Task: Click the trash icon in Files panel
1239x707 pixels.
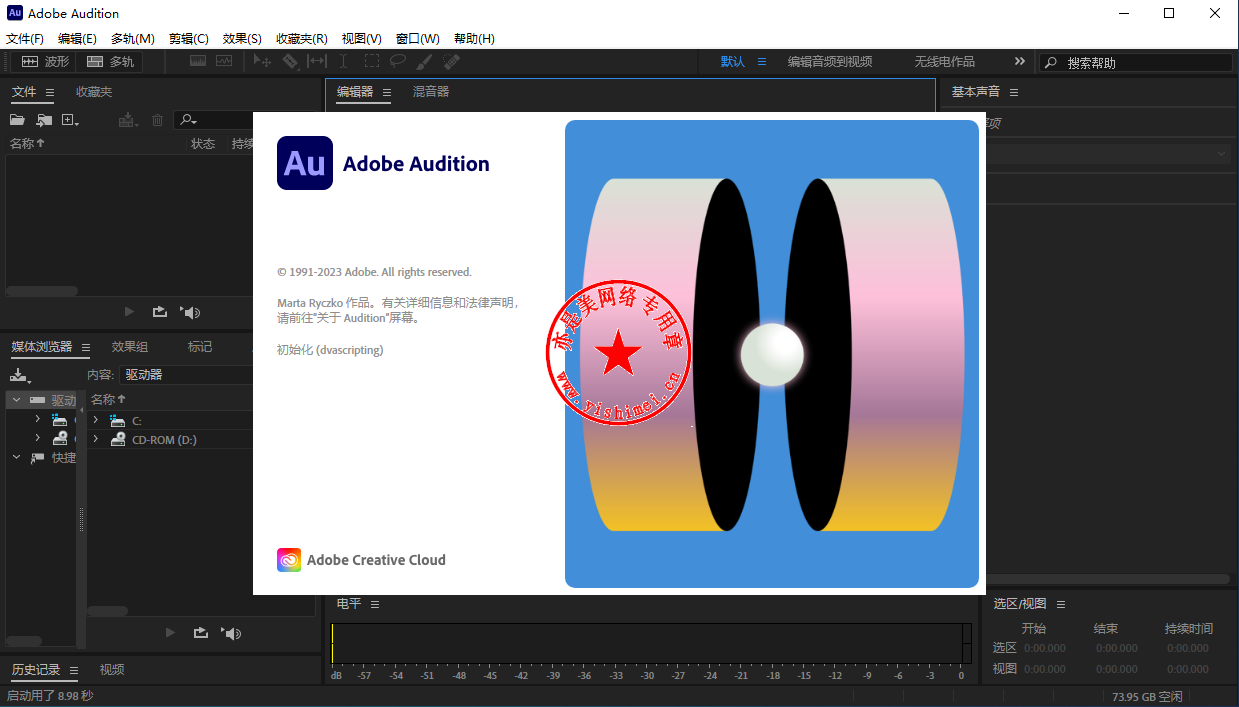Action: (x=157, y=120)
